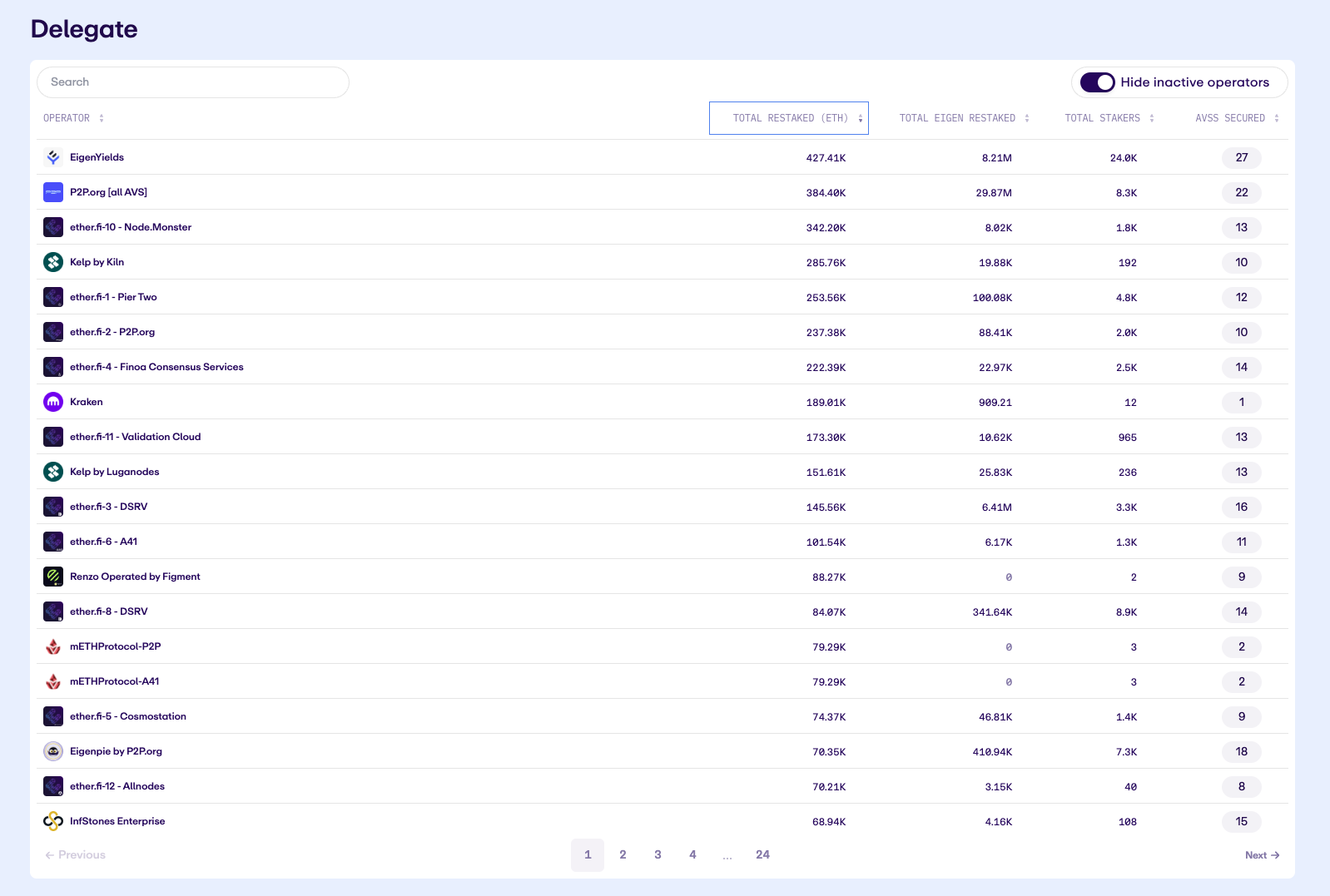
Task: Click the ether.fi-12 Allnodes logo icon
Action: pyautogui.click(x=53, y=786)
